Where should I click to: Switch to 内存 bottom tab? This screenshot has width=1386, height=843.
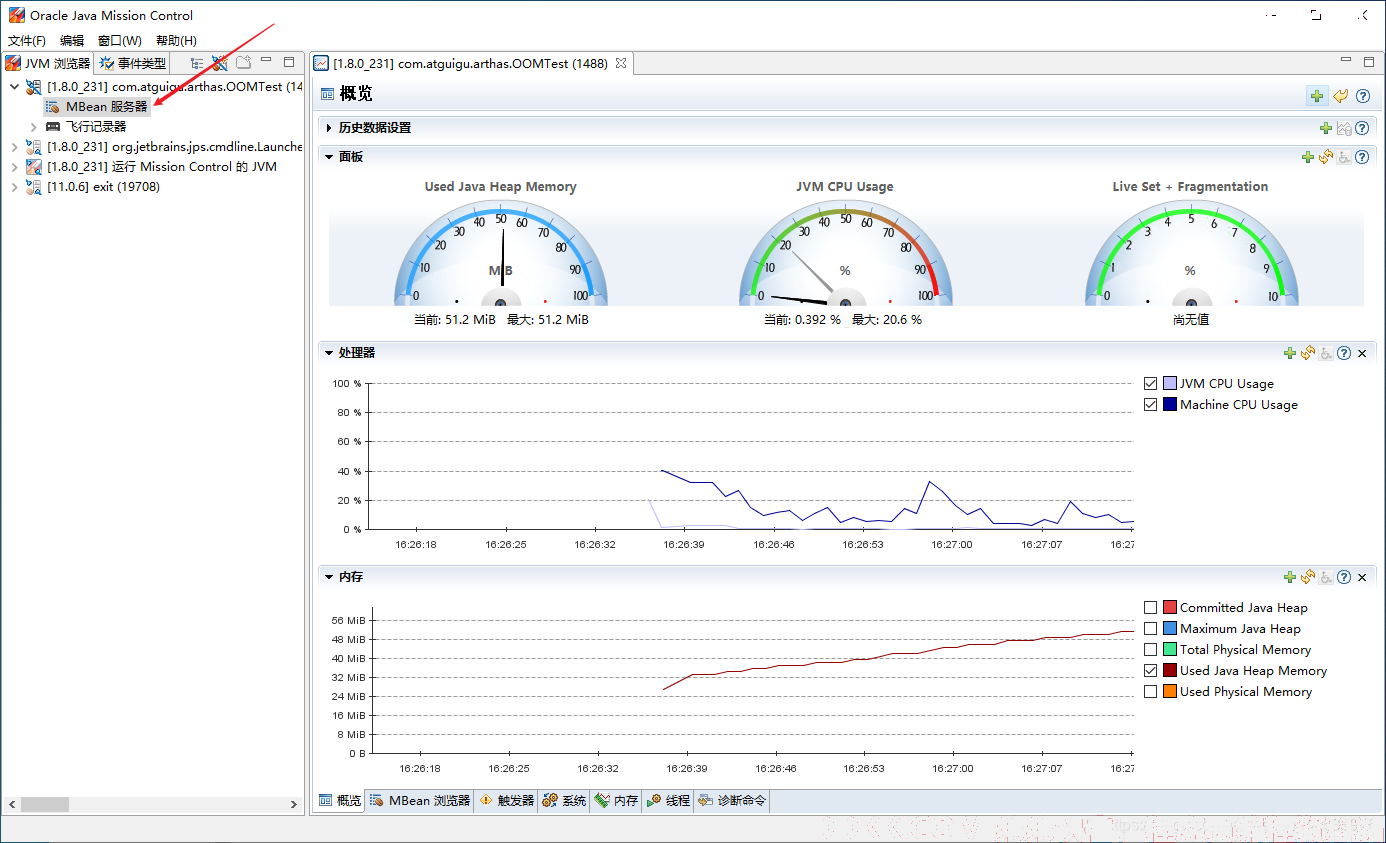[x=617, y=801]
